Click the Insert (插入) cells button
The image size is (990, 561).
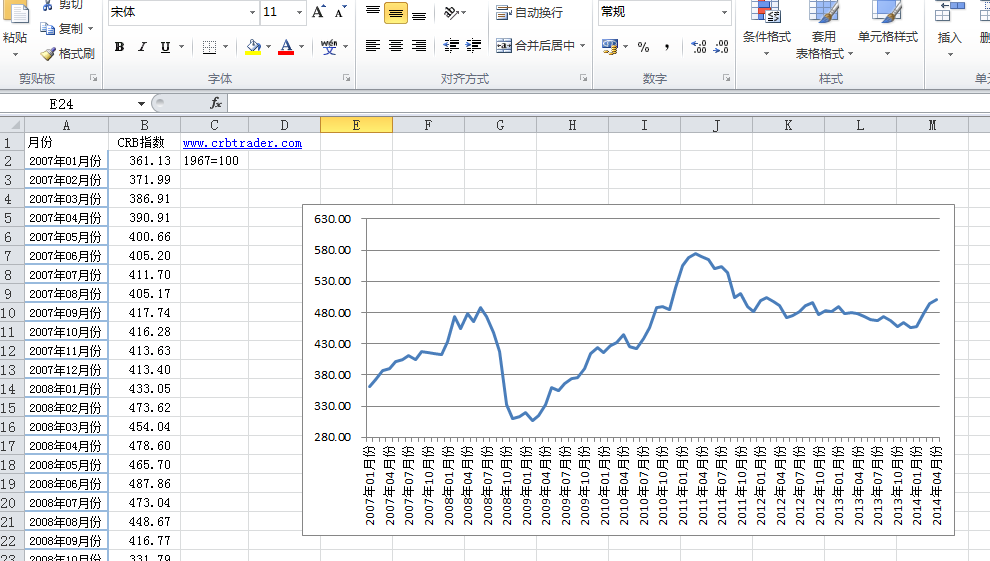[x=950, y=30]
